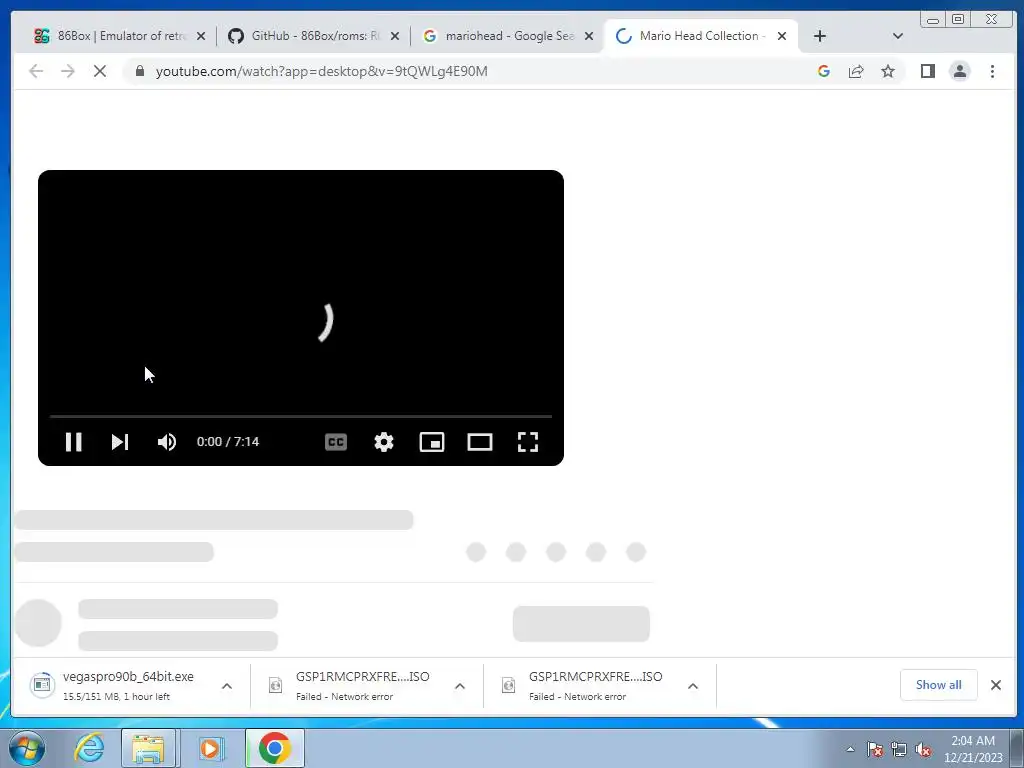
Task: Open network status tray icon
Action: [x=899, y=749]
